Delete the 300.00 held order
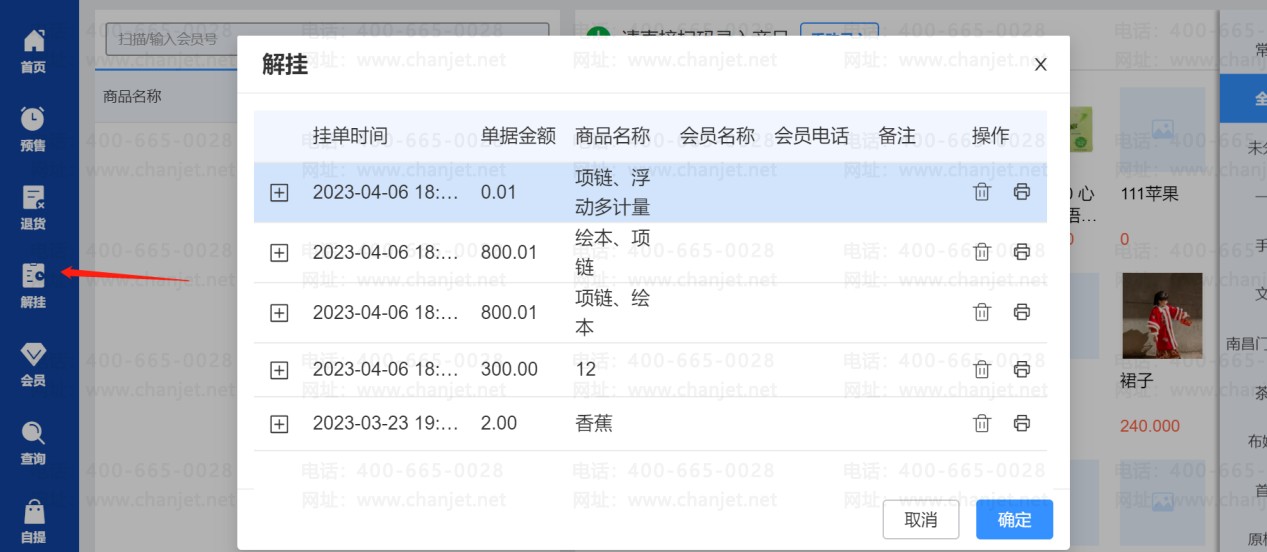The image size is (1267, 552). tap(982, 369)
